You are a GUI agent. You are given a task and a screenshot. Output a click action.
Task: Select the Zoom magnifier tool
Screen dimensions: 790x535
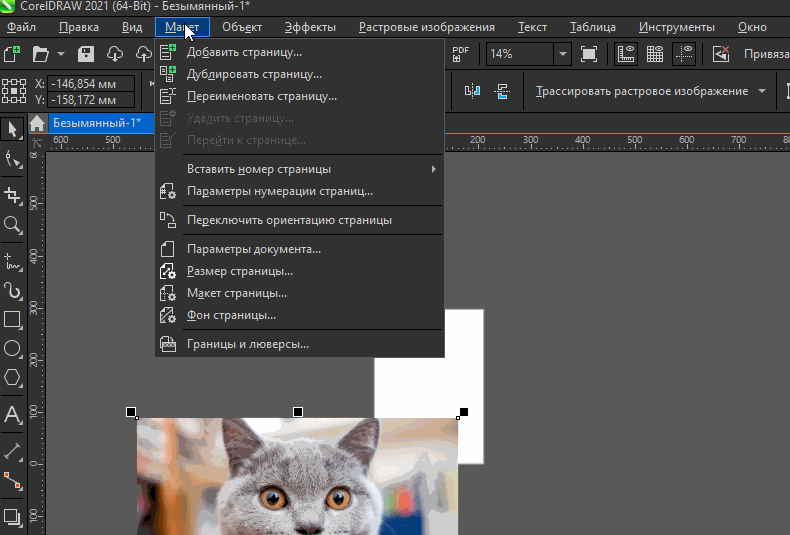pyautogui.click(x=13, y=225)
